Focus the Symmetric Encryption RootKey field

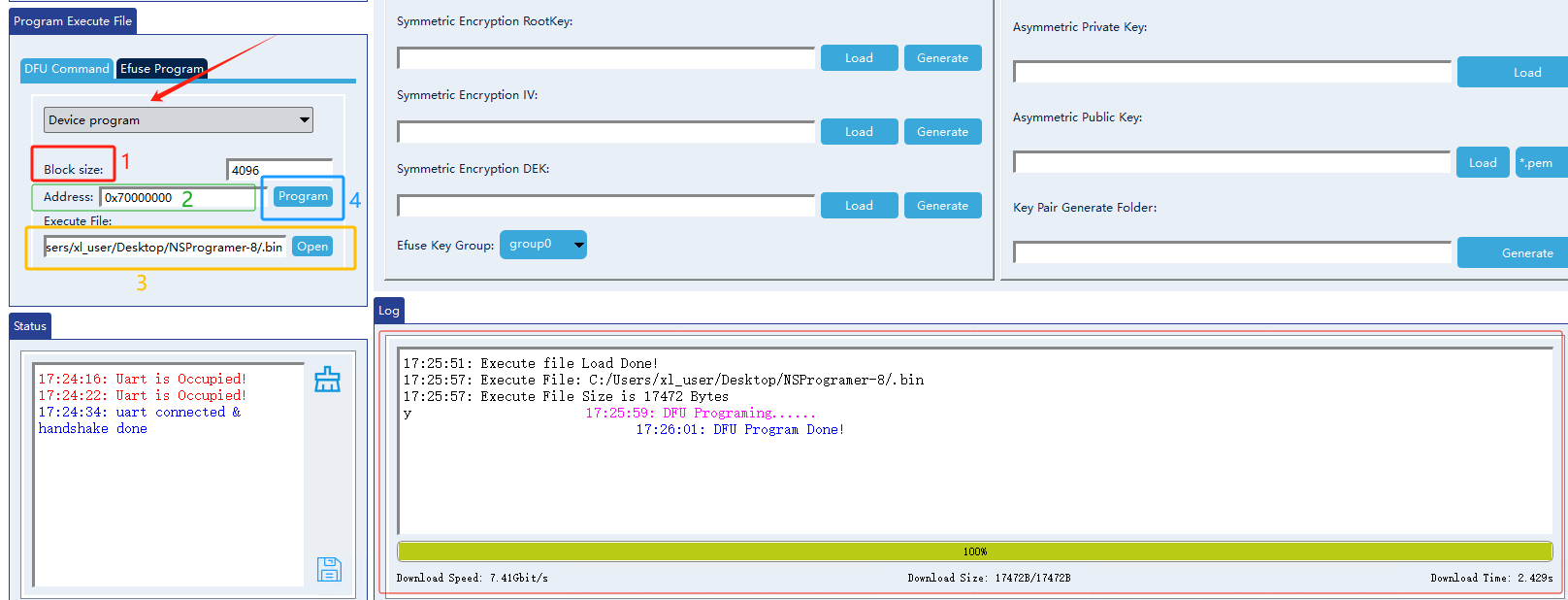605,58
